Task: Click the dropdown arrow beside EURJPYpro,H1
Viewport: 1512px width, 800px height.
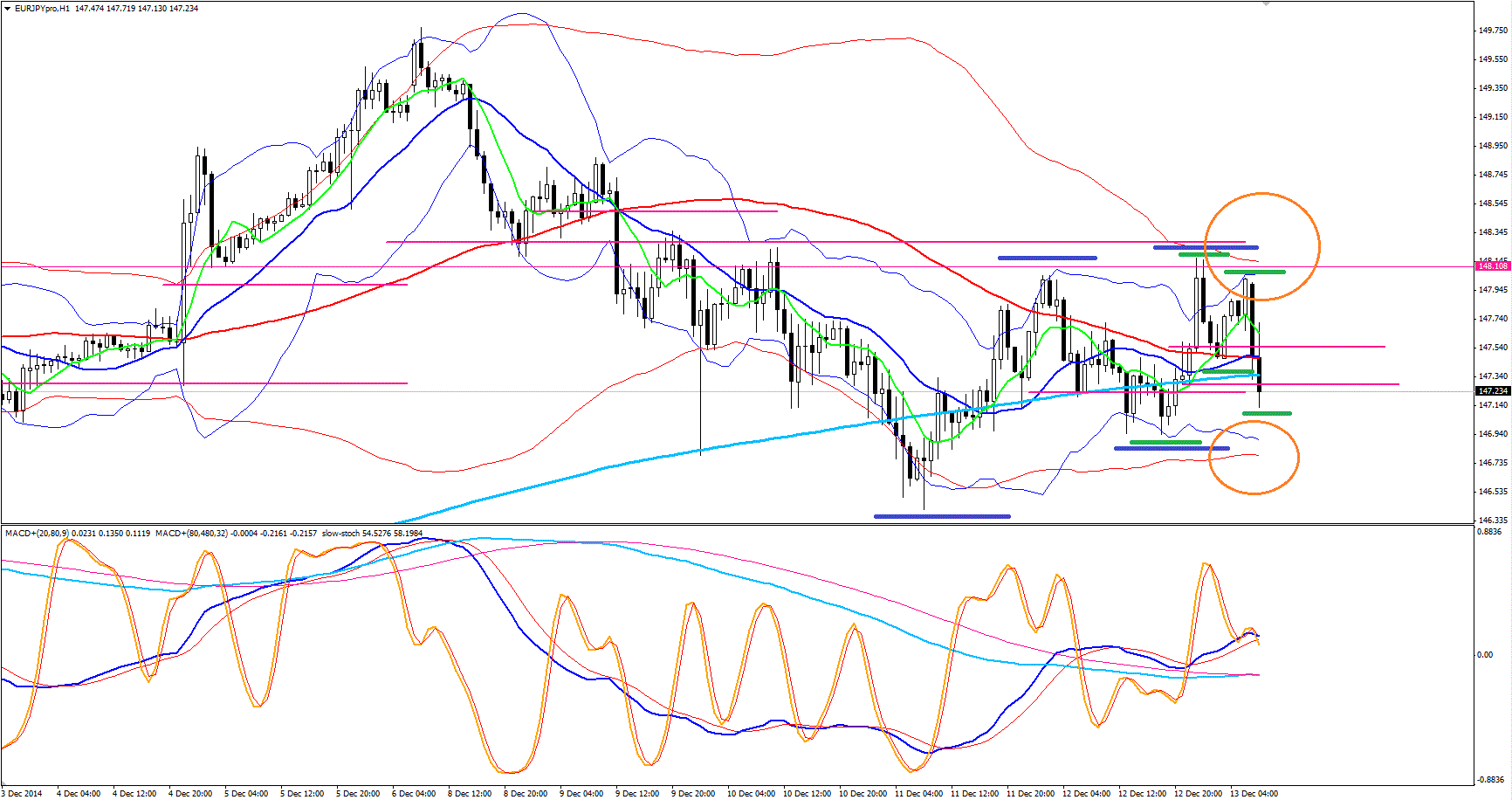Action: [8, 9]
